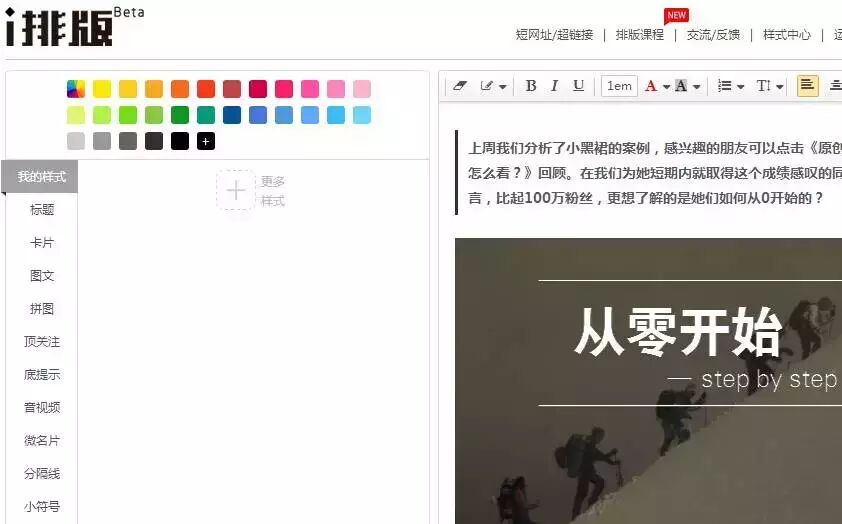Pick the solid black swatch
The height and width of the screenshot is (524, 842).
point(180,141)
